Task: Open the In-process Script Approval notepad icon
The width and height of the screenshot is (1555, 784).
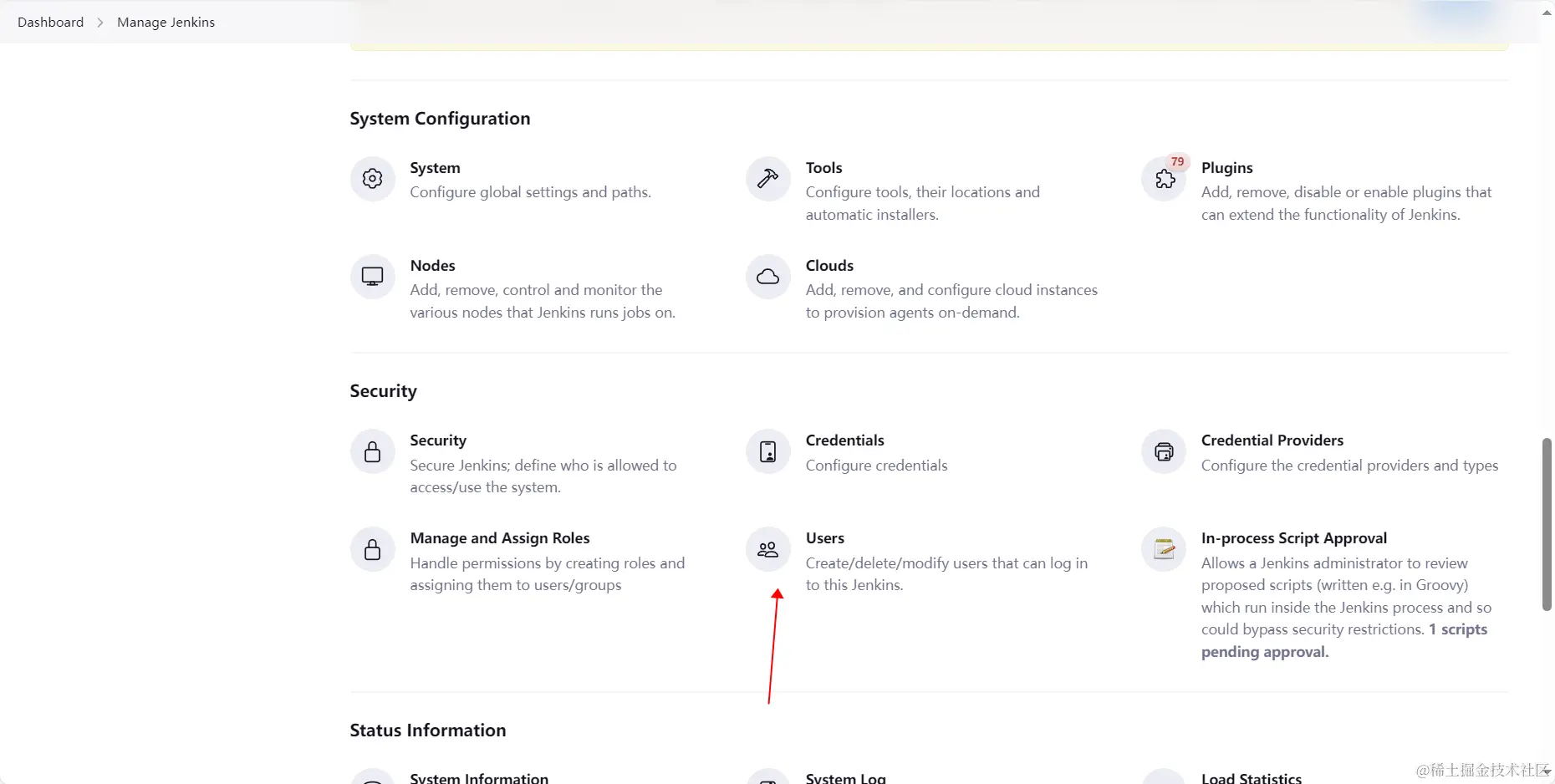Action: (x=1164, y=549)
